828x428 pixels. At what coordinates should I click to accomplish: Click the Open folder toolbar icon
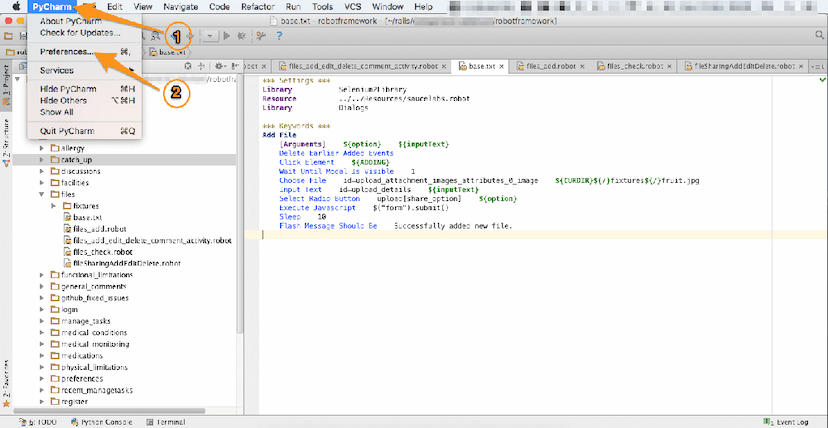pyautogui.click(x=8, y=36)
